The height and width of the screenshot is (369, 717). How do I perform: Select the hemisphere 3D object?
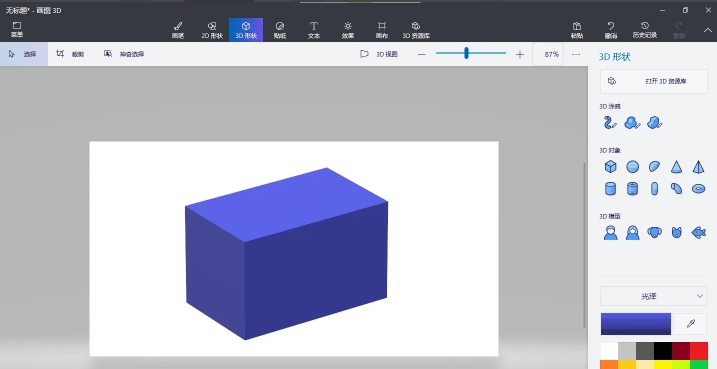tap(654, 166)
